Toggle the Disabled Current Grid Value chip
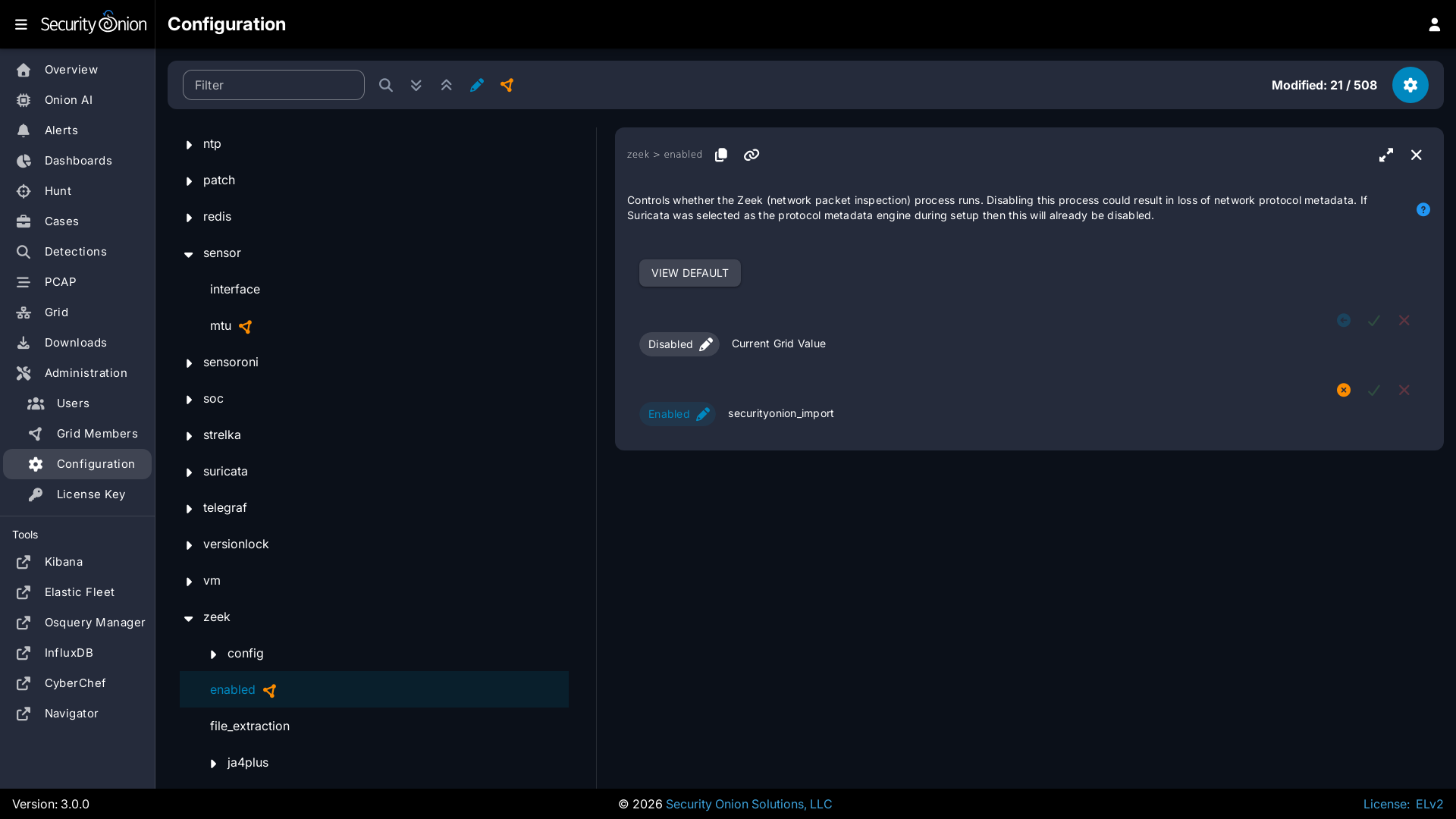Screen dimensions: 1456x819 (x=679, y=344)
